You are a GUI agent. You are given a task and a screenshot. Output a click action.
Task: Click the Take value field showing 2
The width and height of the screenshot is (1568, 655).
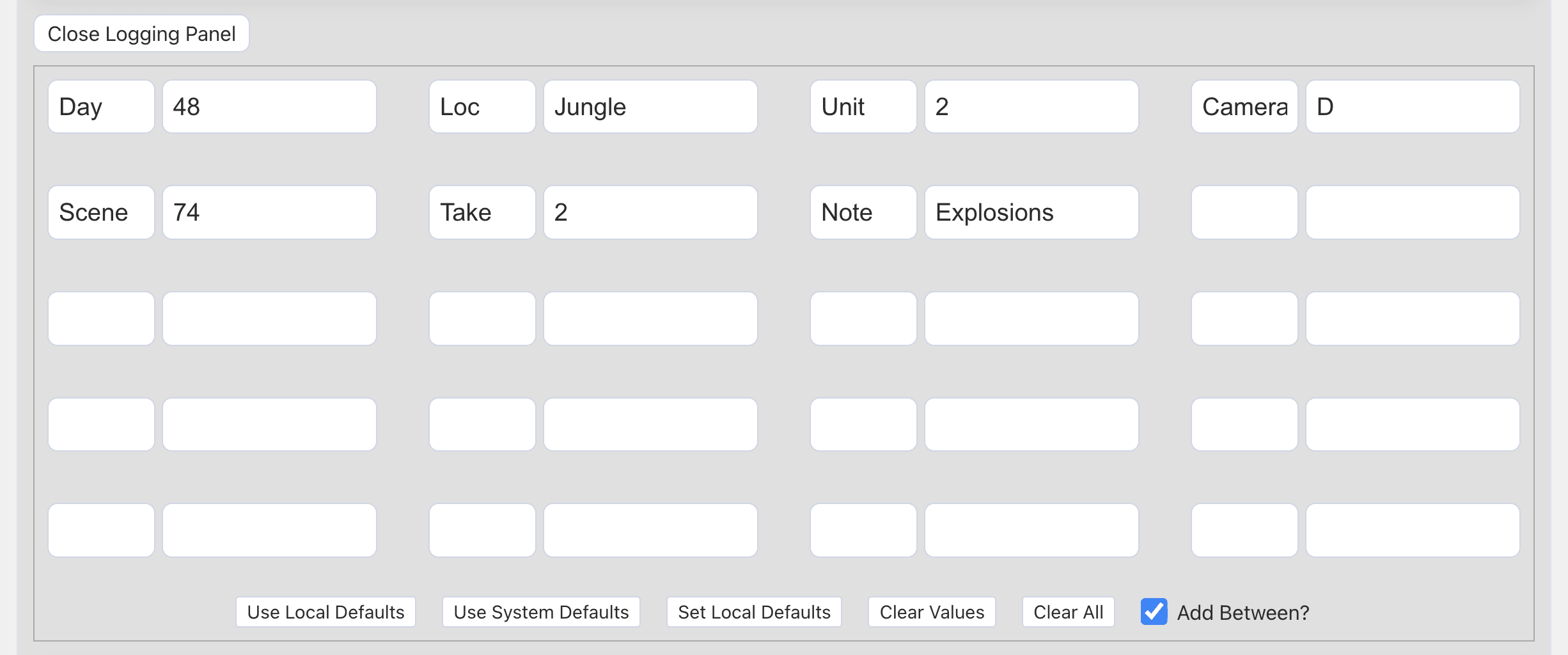click(650, 212)
